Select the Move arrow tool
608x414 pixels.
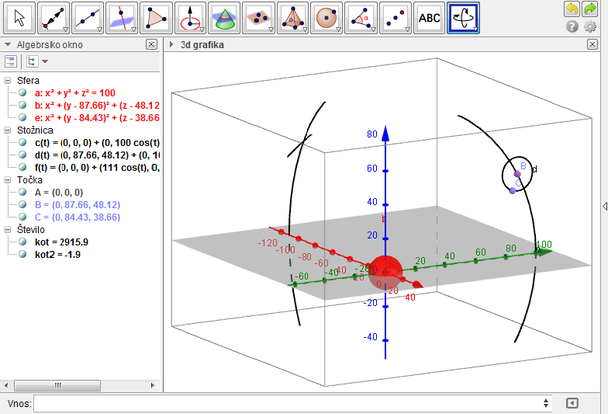point(20,18)
